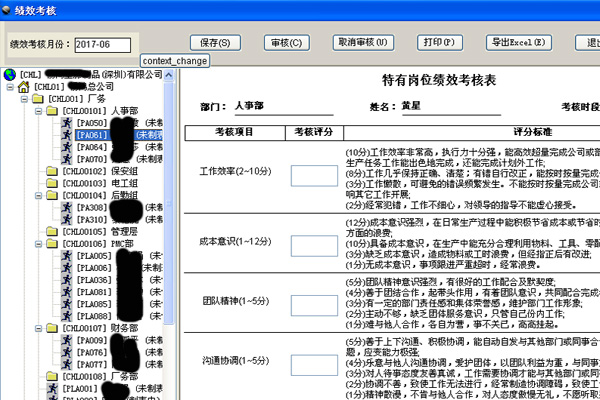Select the [CHL00103] 电工组 tree row

(99, 183)
